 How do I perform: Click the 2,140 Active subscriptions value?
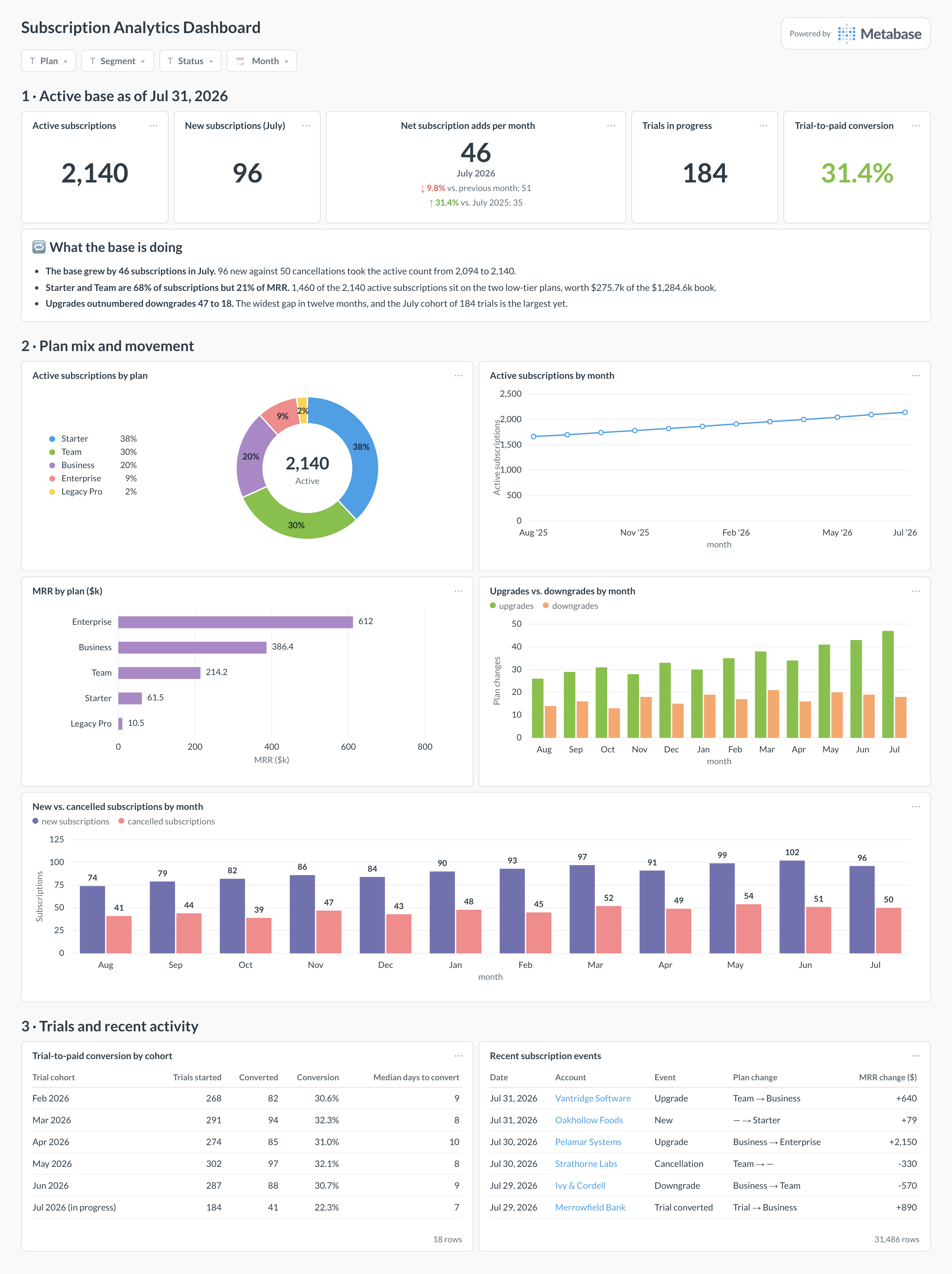[95, 173]
